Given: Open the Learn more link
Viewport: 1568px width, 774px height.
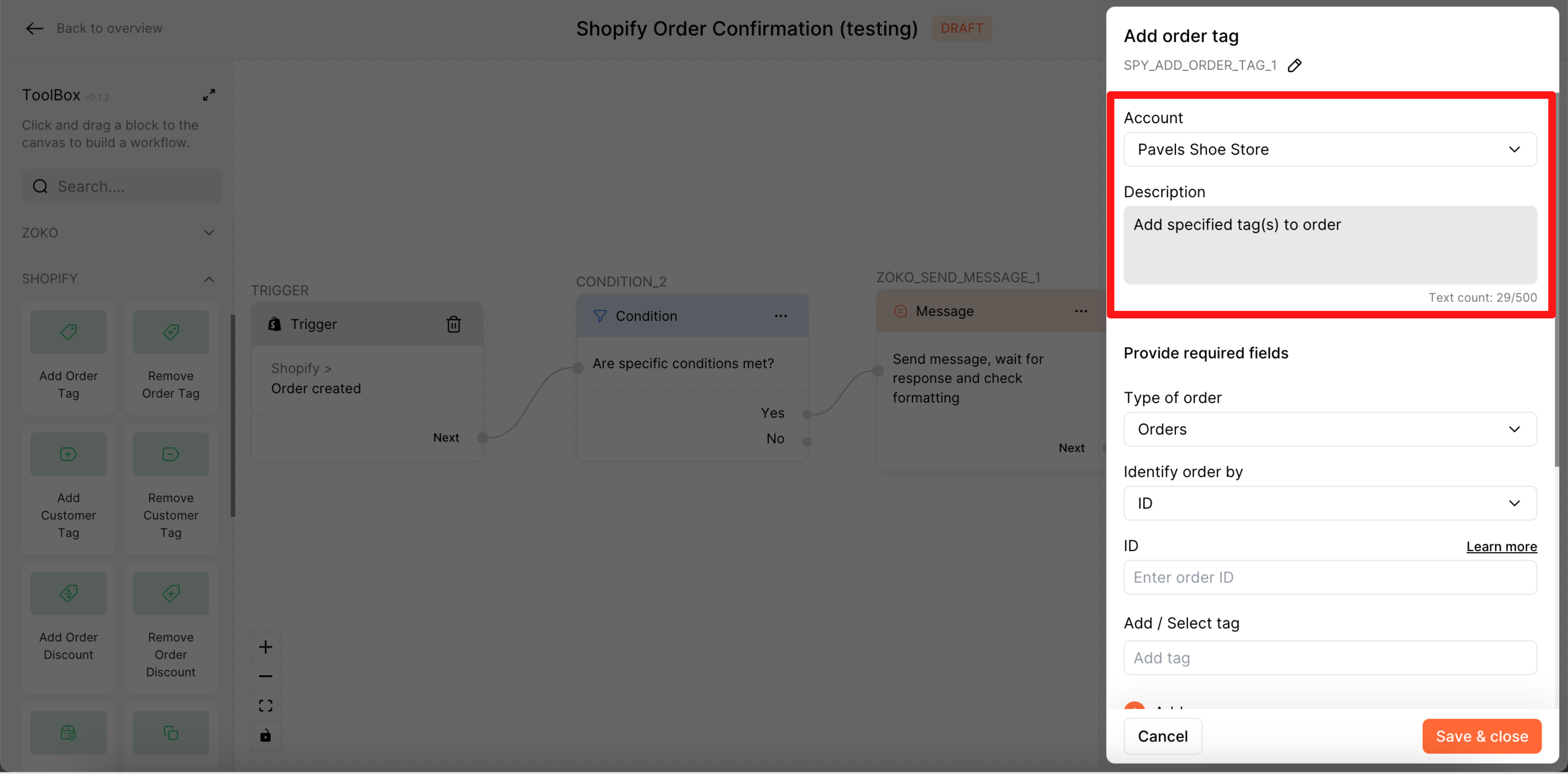Looking at the screenshot, I should (x=1501, y=546).
